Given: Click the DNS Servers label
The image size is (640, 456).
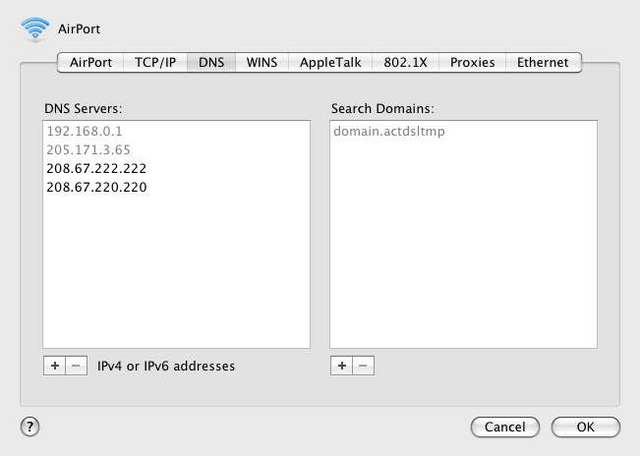Looking at the screenshot, I should 83,109.
